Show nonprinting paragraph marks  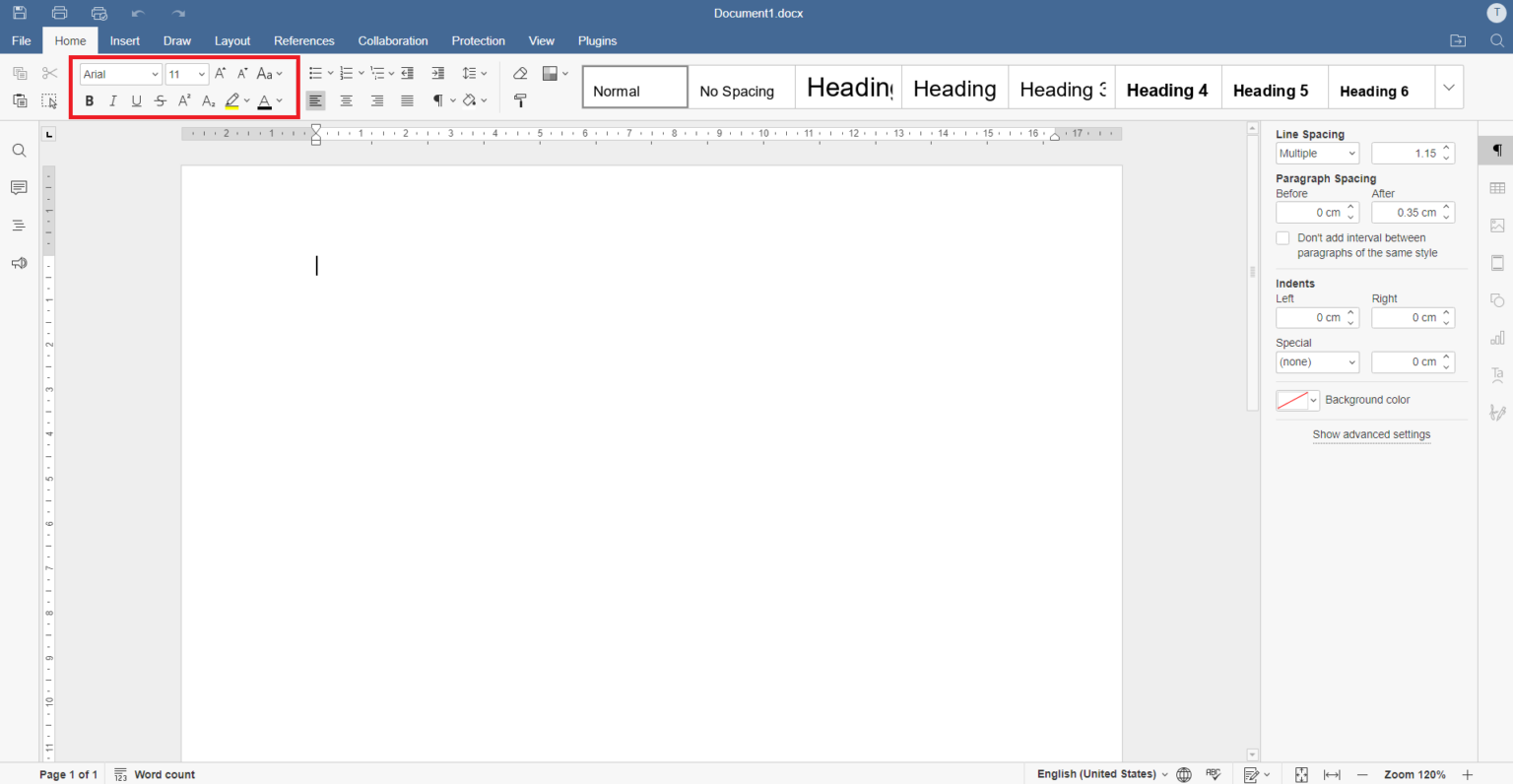438,99
